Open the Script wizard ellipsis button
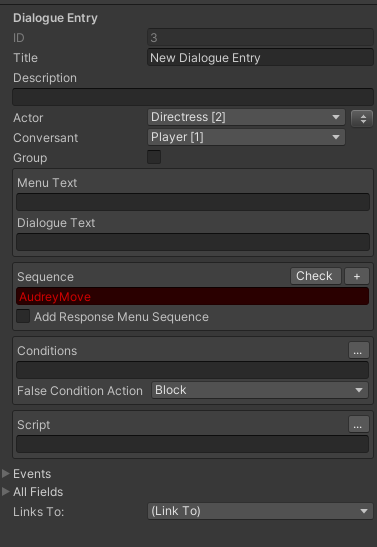The width and height of the screenshot is (377, 547). click(359, 424)
